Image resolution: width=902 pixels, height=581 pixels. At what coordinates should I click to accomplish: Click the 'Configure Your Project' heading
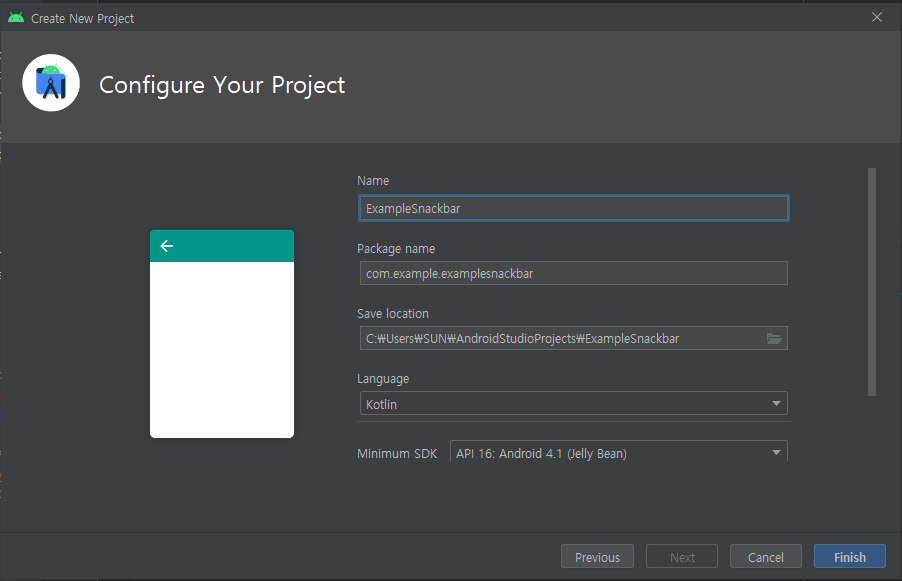point(222,85)
